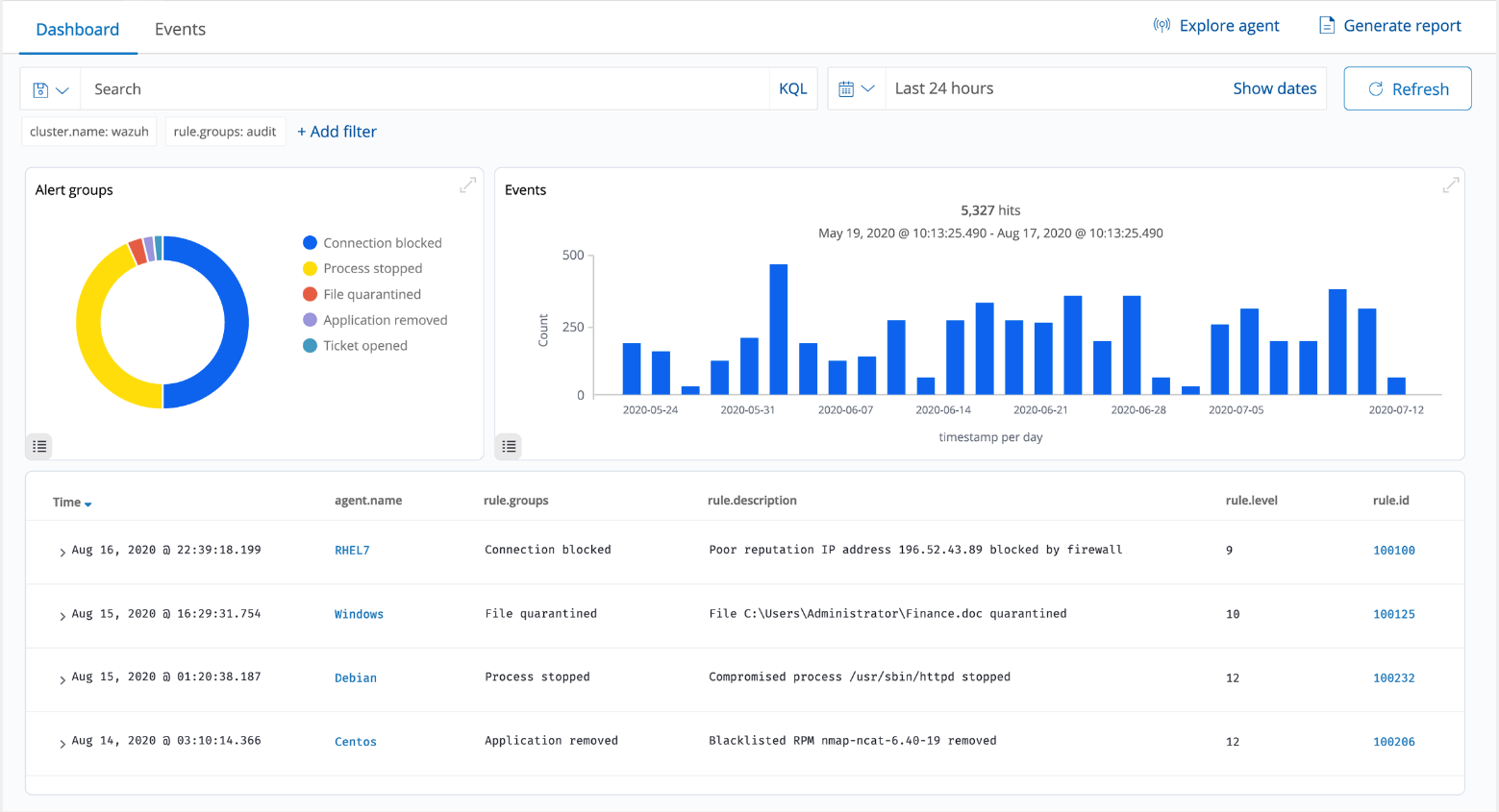This screenshot has height=812, width=1499.
Task: Click the rule.level column header
Action: (x=1251, y=501)
